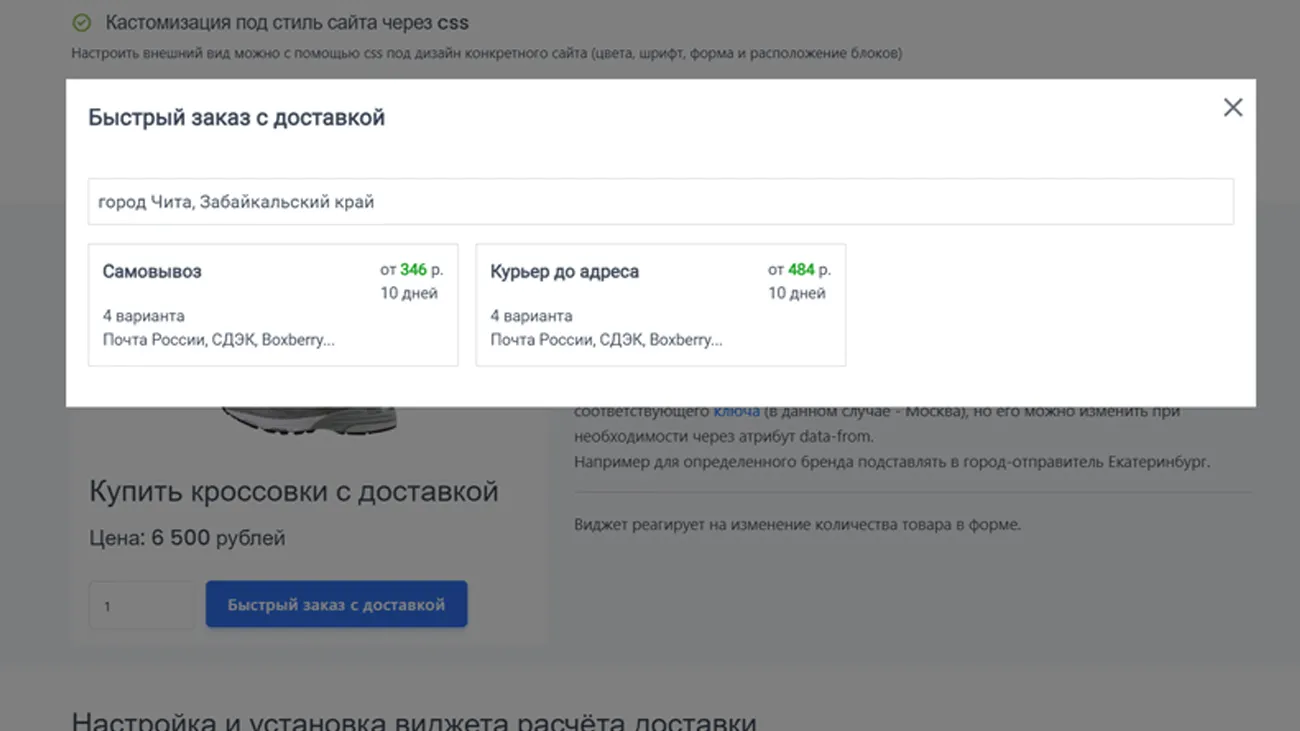The width and height of the screenshot is (1300, 731).
Task: Click the 484 р. courier price
Action: (800, 270)
